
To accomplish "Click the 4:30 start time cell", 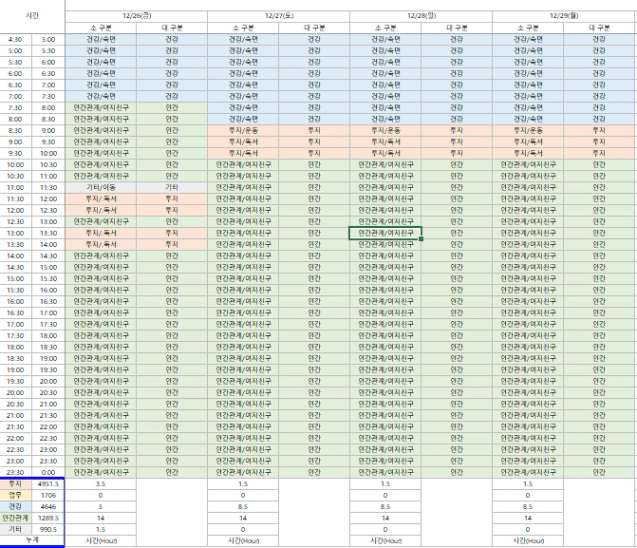I will coord(17,38).
